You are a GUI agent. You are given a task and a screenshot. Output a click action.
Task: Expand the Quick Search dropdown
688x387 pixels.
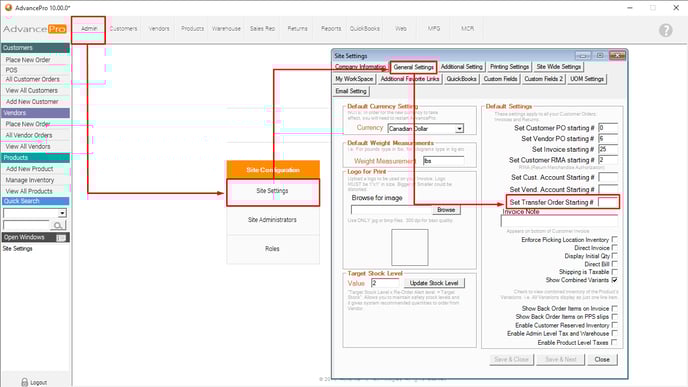point(62,213)
